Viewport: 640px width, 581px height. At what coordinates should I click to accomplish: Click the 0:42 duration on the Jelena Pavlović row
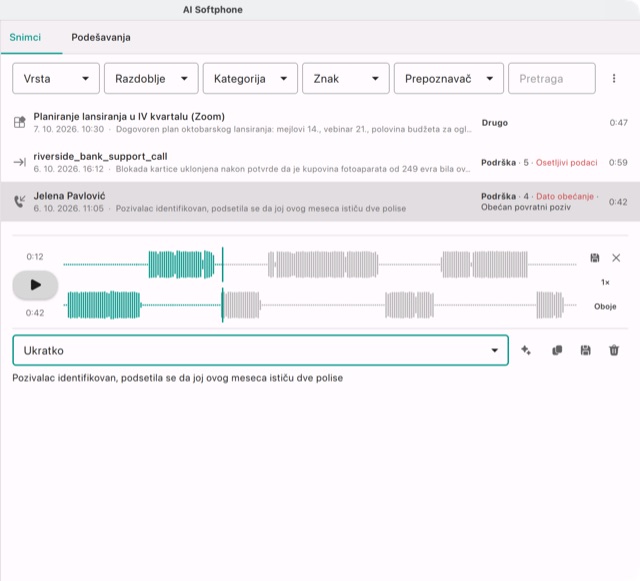[618, 202]
